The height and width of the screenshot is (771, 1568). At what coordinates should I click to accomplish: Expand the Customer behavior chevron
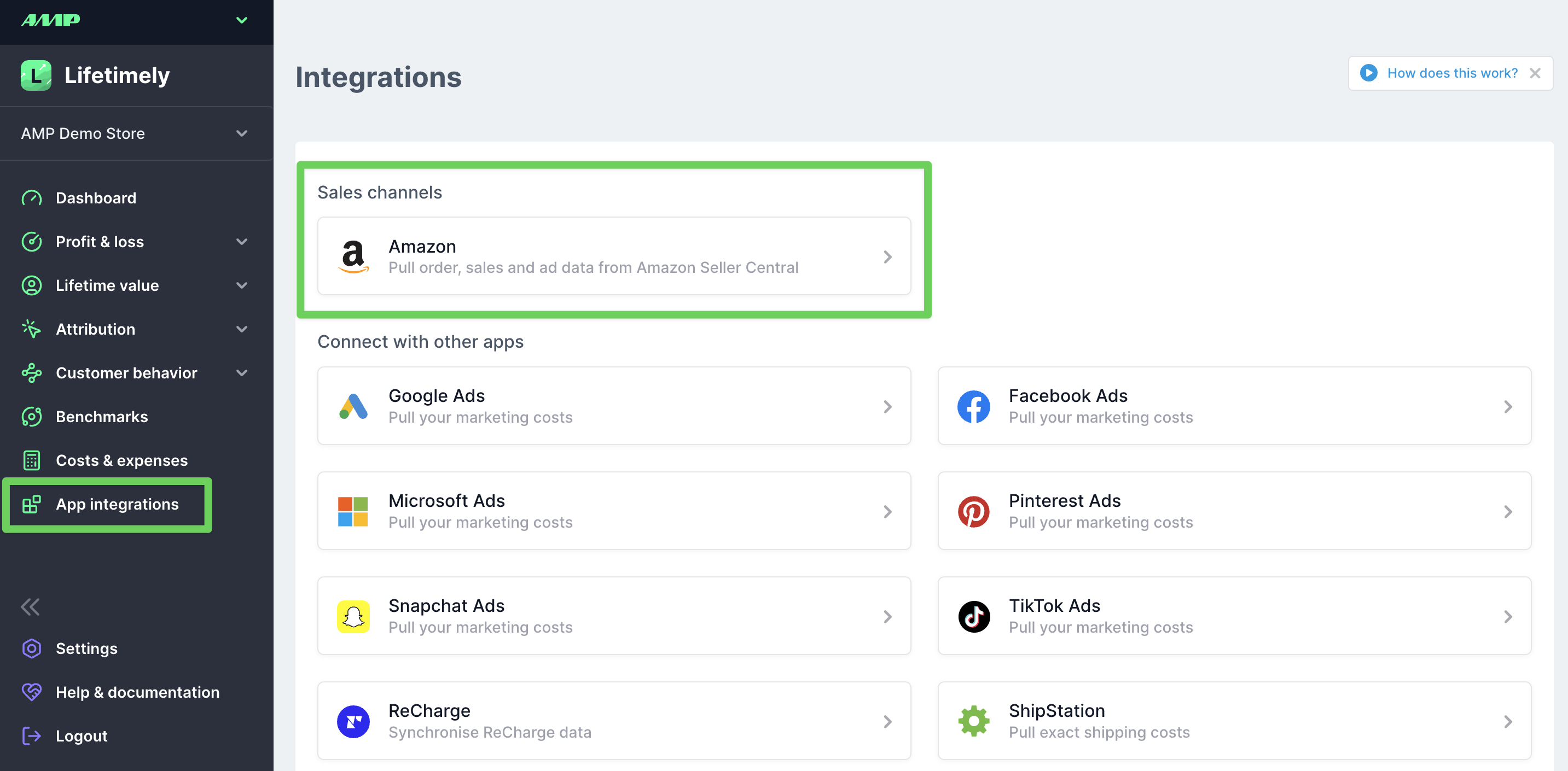(x=242, y=373)
